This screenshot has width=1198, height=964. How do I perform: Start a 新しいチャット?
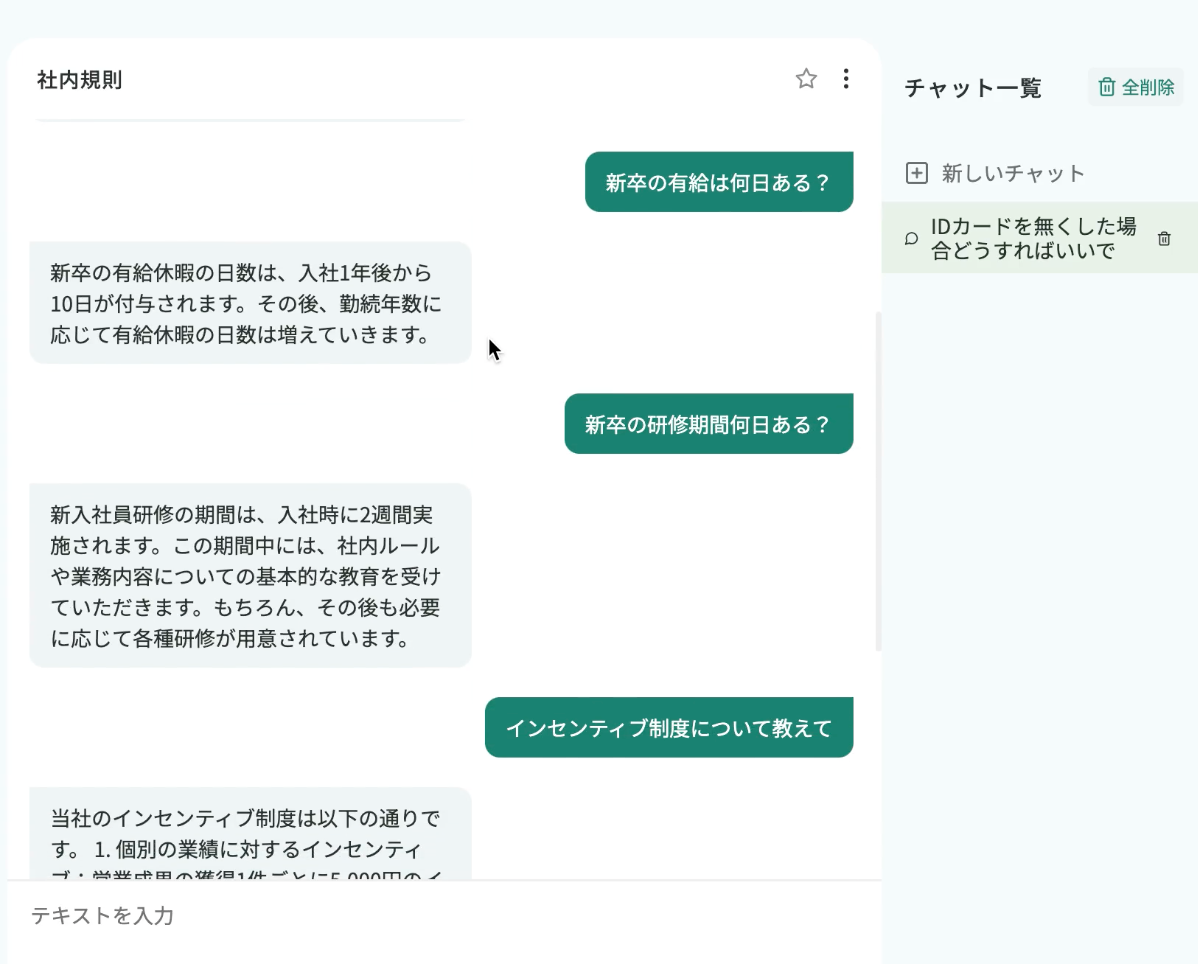[1012, 174]
